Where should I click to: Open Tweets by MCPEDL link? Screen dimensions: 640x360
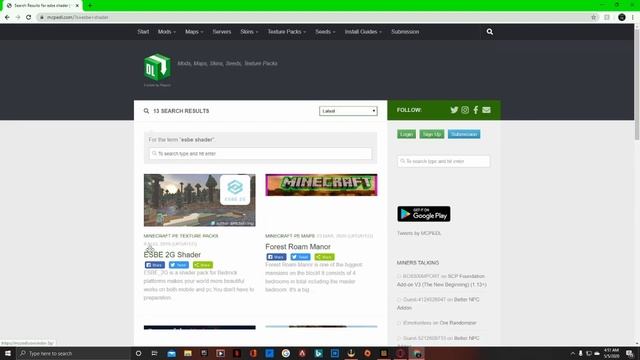[419, 233]
